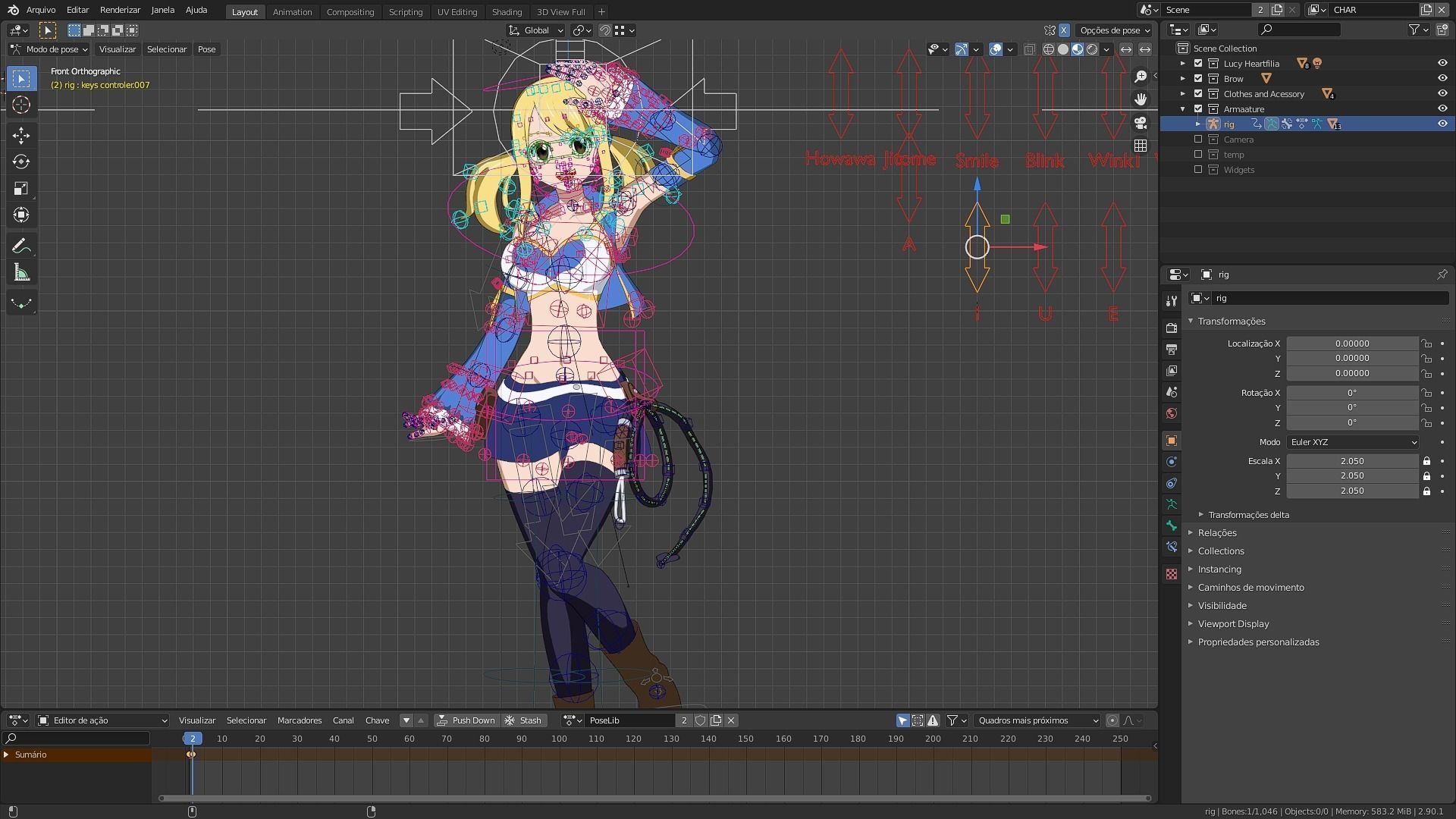Open the Editor de ação mode dropdown
The width and height of the screenshot is (1456, 819).
102,720
